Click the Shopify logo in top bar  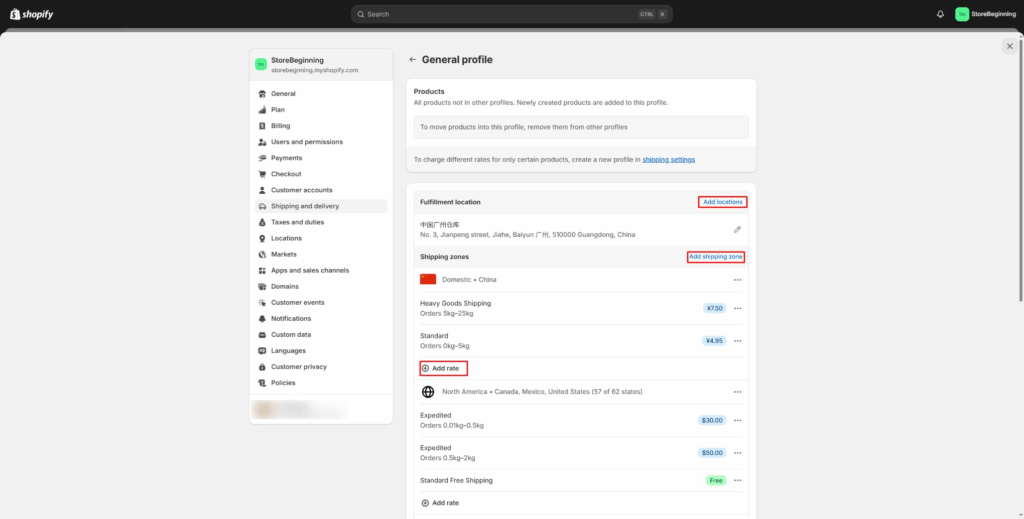(x=32, y=14)
